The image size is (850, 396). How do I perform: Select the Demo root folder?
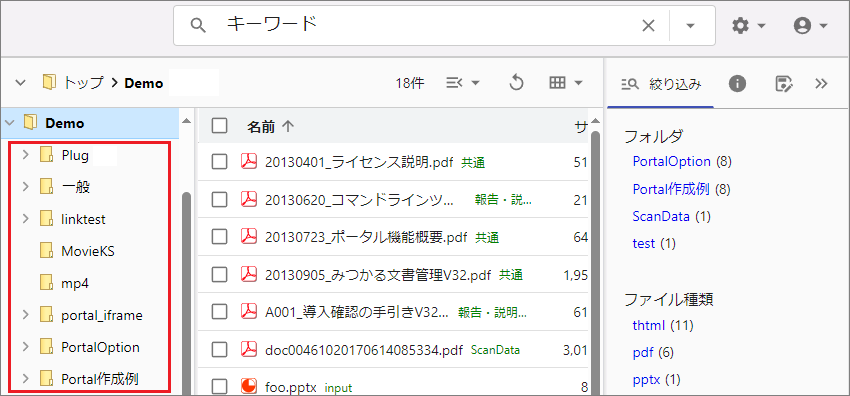[x=65, y=123]
